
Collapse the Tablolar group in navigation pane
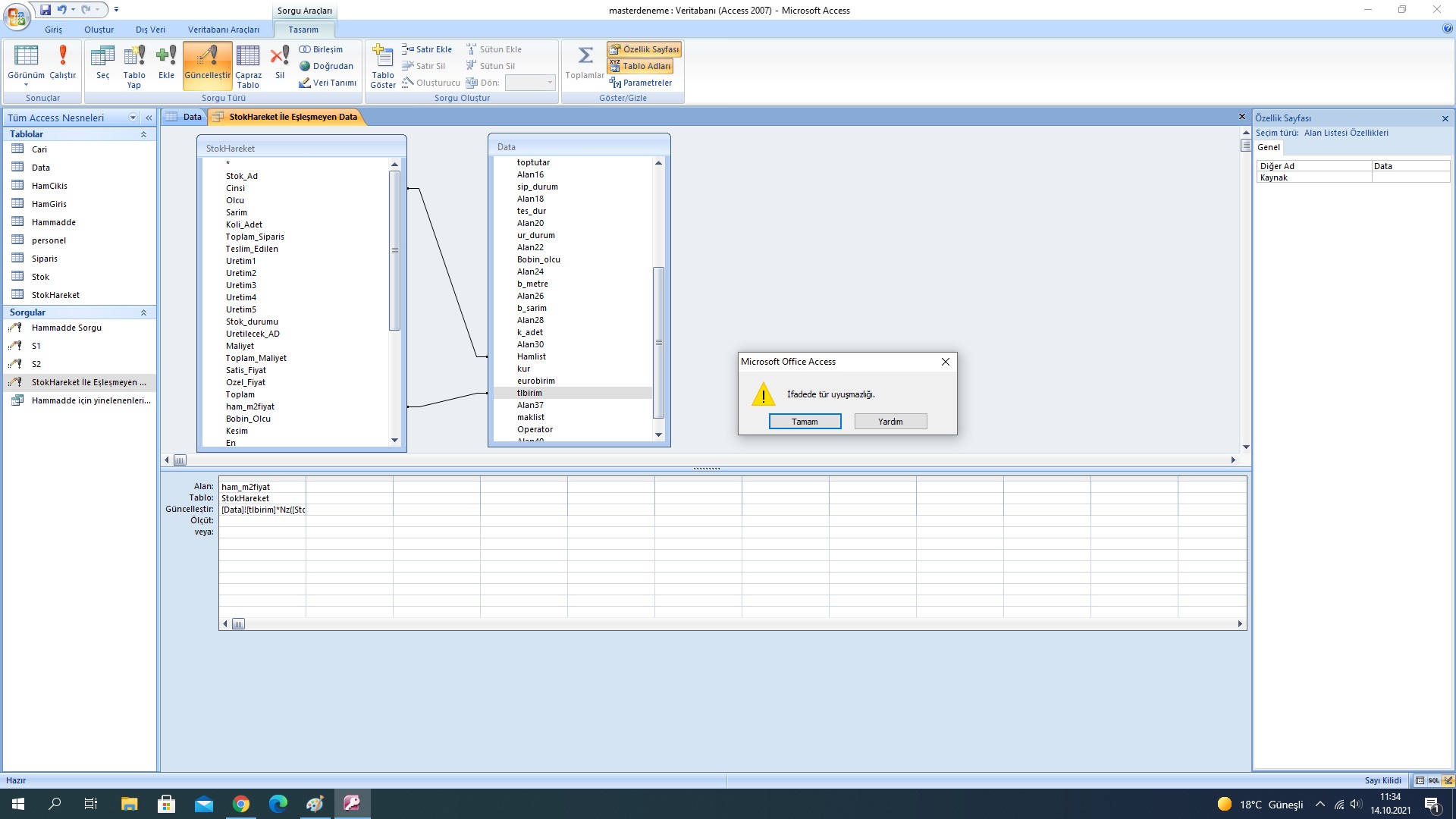point(143,134)
